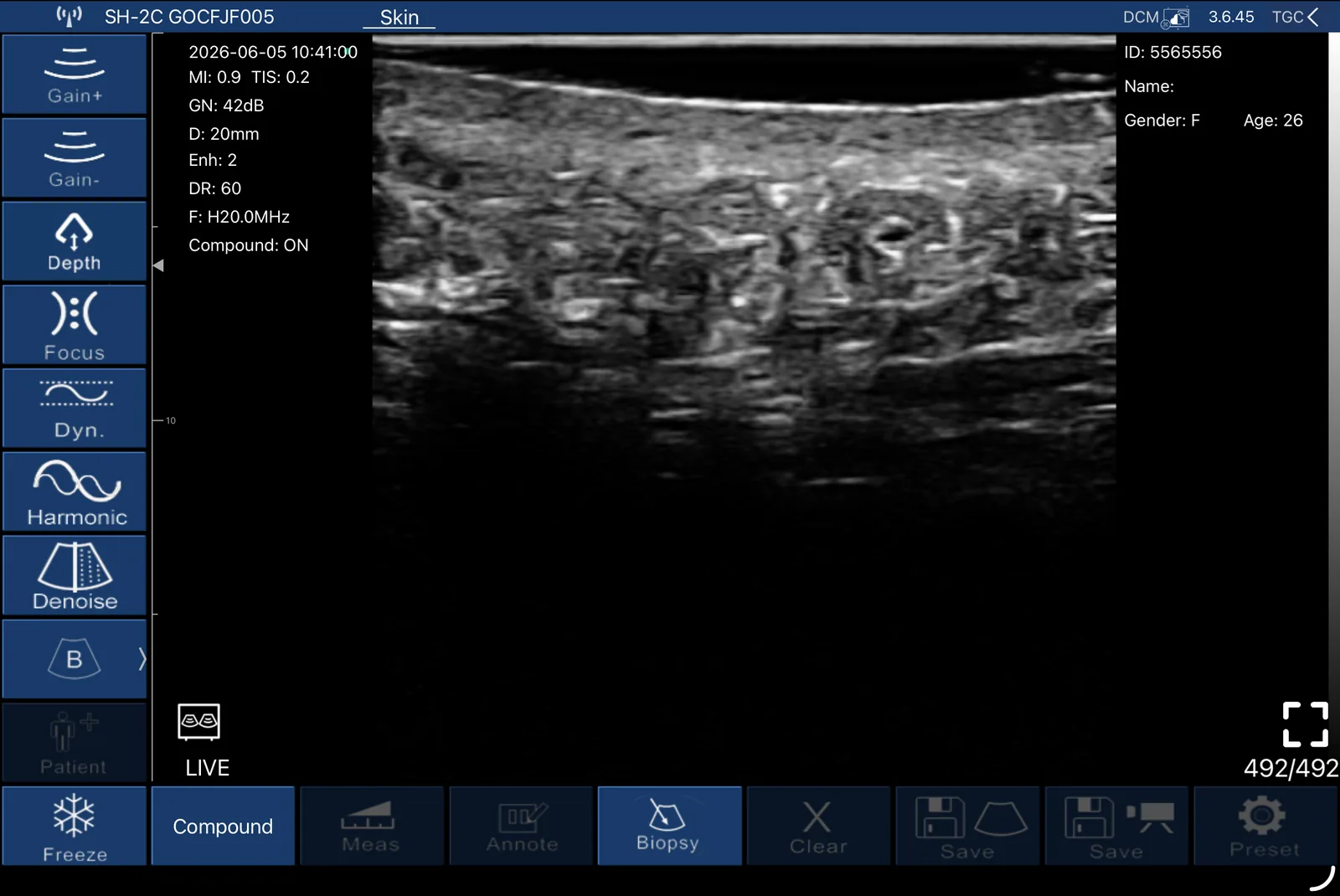Image resolution: width=1340 pixels, height=896 pixels.
Task: Decrease gain with Gain- button
Action: [x=75, y=157]
